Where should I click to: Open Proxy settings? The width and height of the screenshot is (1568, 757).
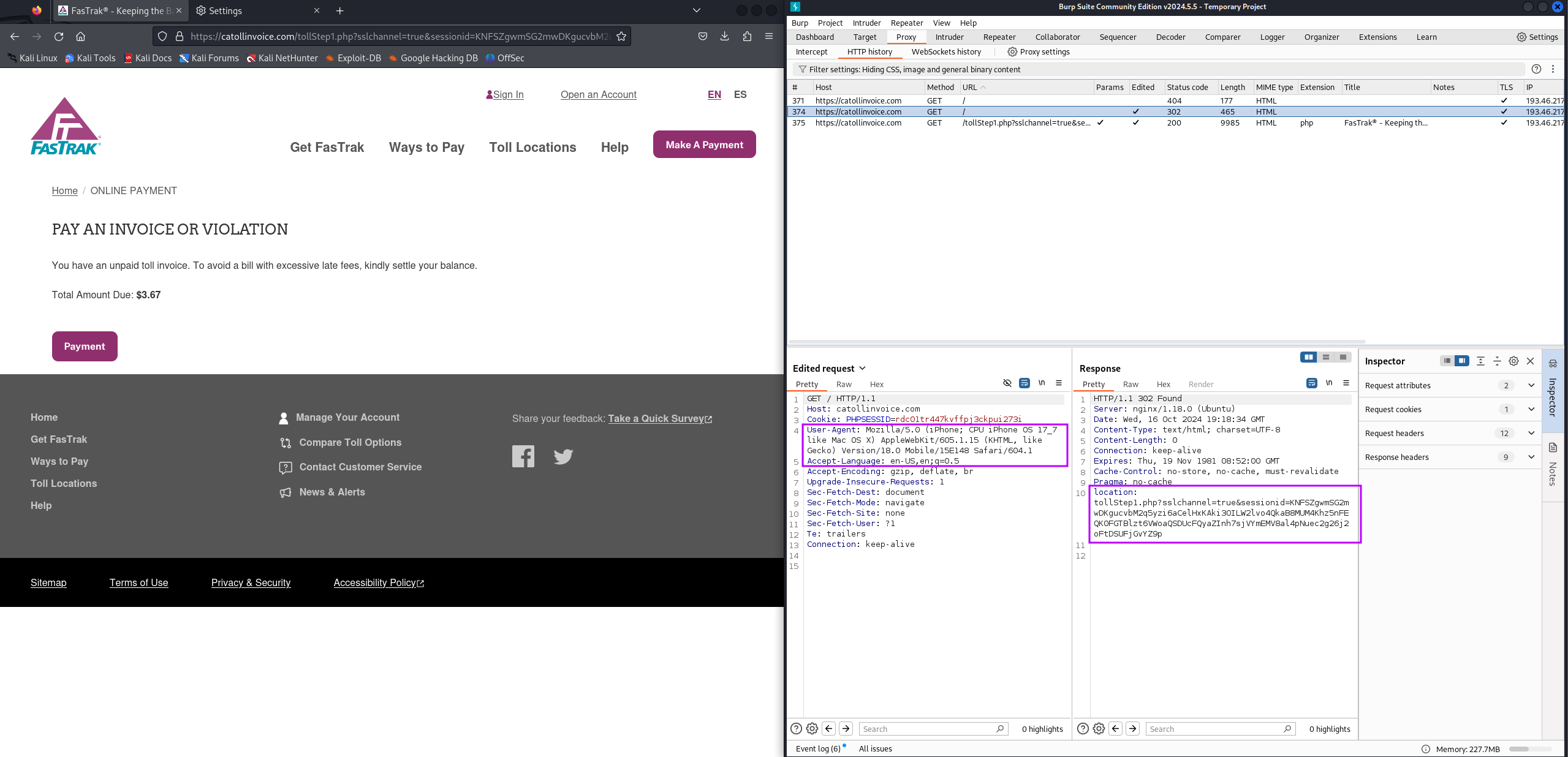pyautogui.click(x=1039, y=51)
